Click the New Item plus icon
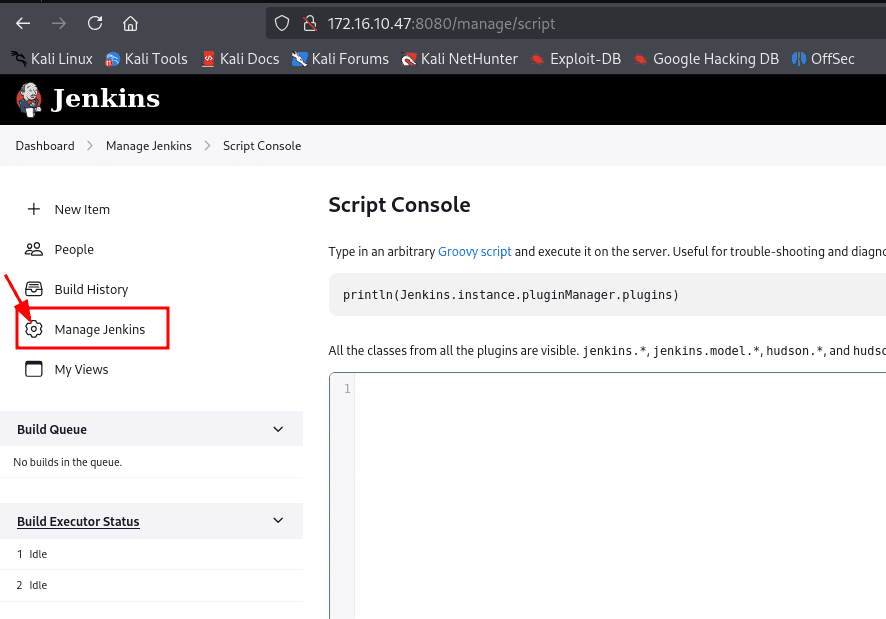This screenshot has height=619, width=886. pos(34,209)
